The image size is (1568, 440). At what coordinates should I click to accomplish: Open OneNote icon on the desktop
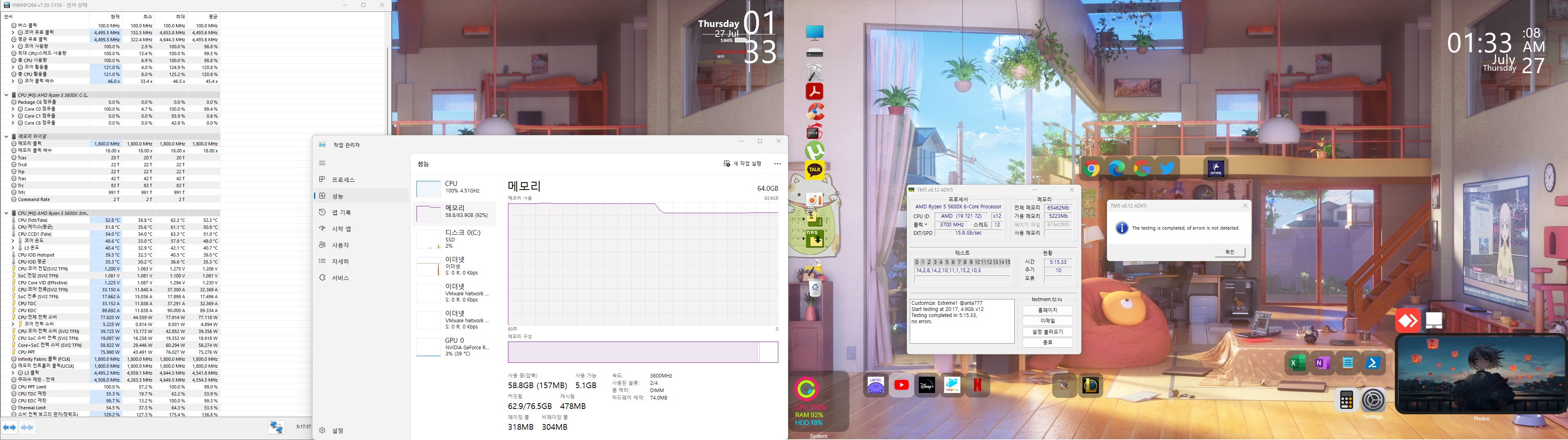(x=1322, y=363)
